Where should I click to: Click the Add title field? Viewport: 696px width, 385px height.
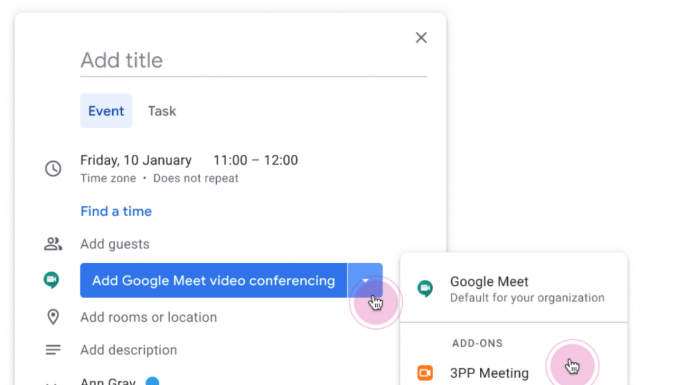tap(253, 61)
